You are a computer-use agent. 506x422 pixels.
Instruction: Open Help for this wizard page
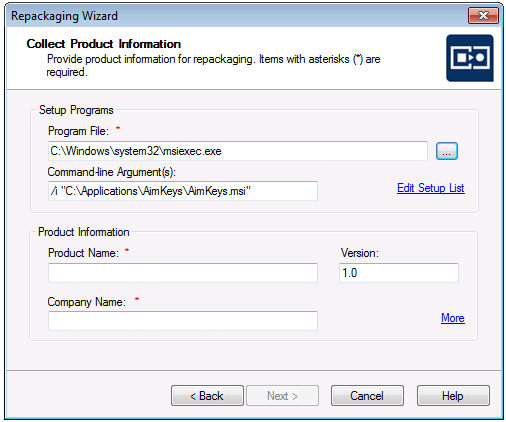[x=453, y=396]
